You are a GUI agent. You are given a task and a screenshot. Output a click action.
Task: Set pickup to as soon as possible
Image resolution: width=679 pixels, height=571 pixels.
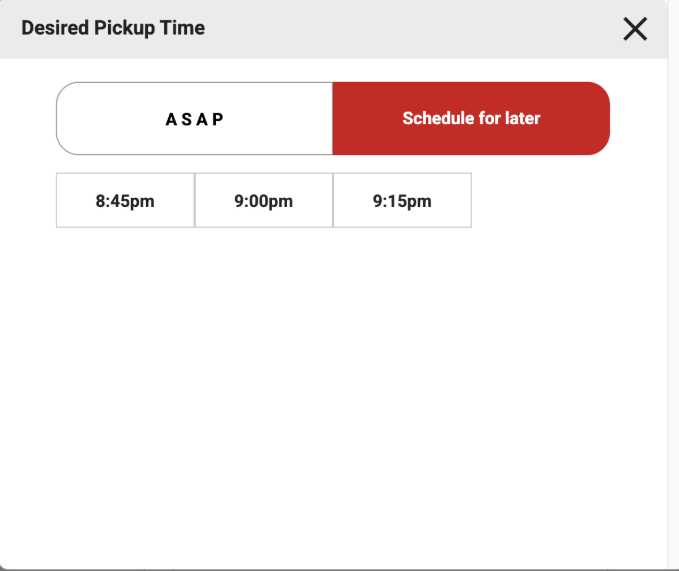tap(194, 118)
